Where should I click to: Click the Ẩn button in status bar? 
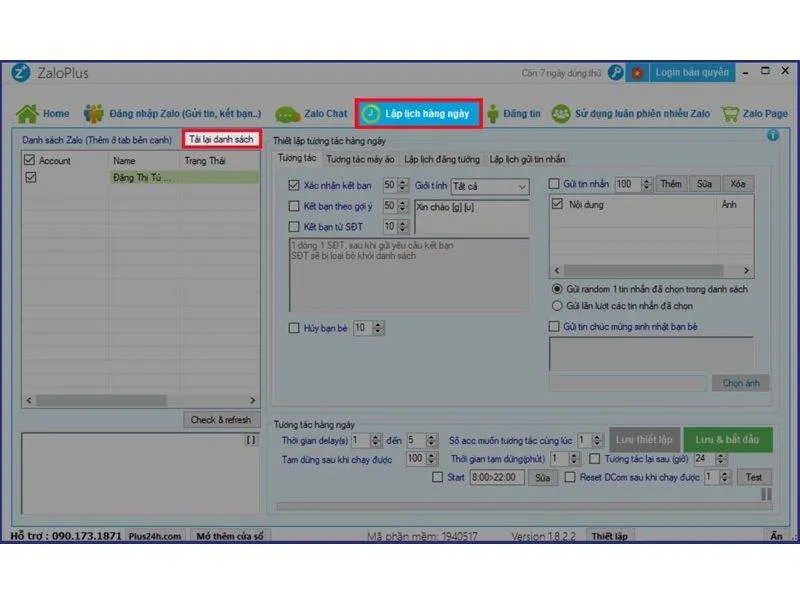tap(776, 536)
